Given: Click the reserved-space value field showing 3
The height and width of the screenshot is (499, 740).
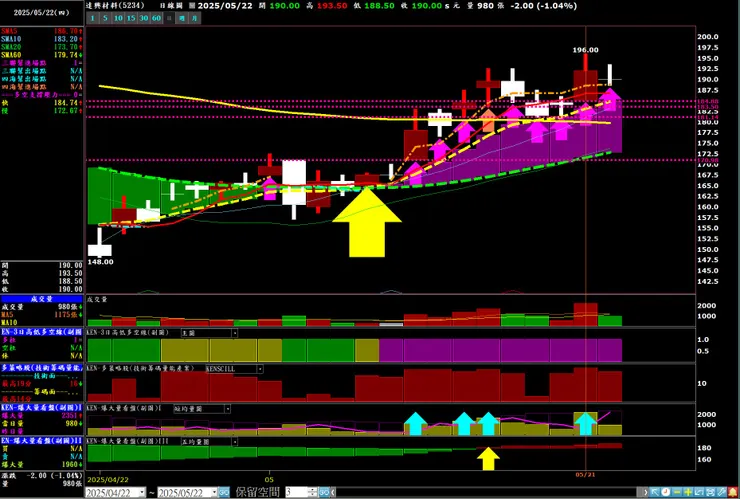Looking at the screenshot, I should point(296,492).
